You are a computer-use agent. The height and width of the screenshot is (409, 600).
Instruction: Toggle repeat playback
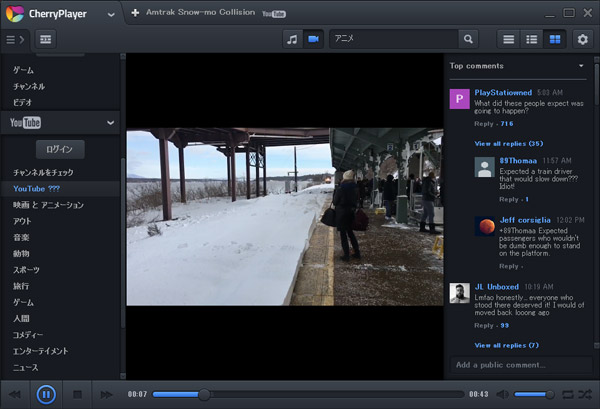coord(567,395)
